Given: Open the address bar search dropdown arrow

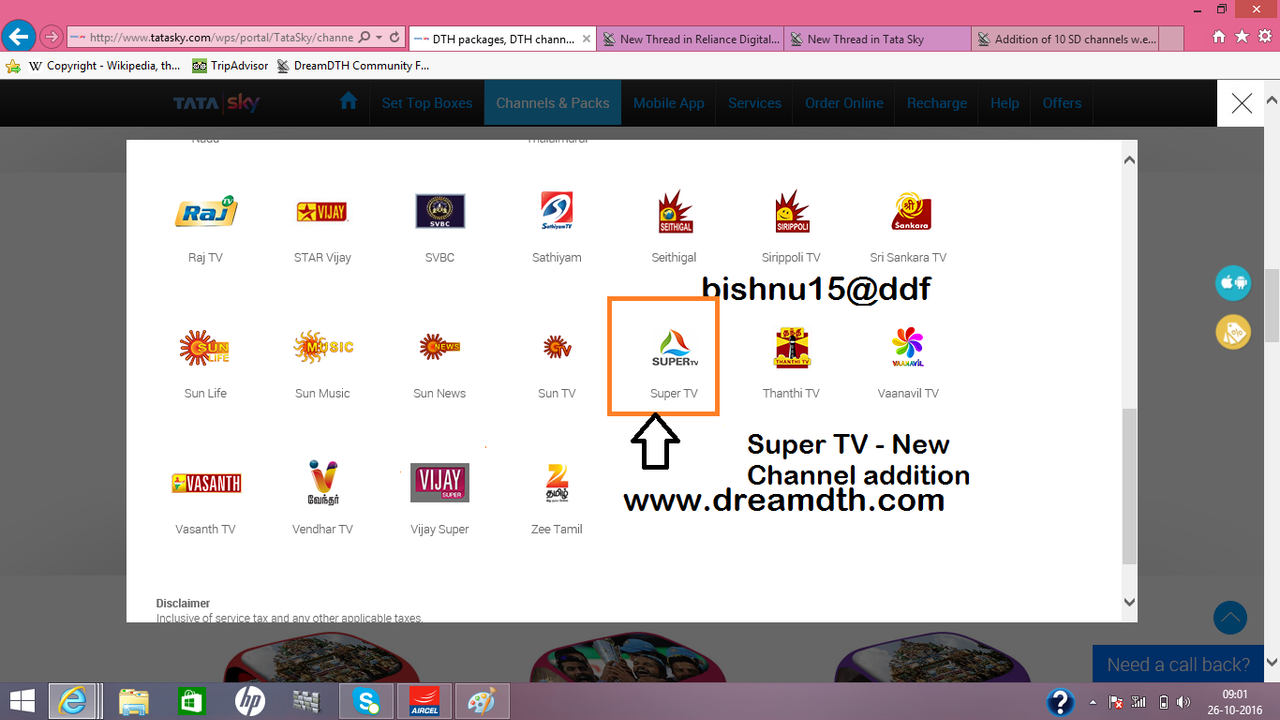Looking at the screenshot, I should pyautogui.click(x=379, y=38).
